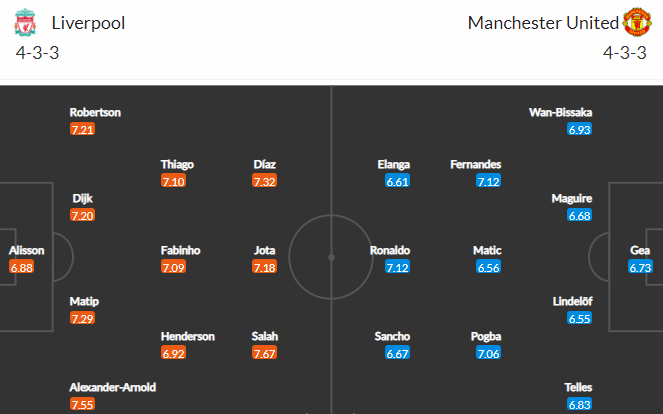The image size is (663, 414).
Task: Open Maguire's player entry
Action: pyautogui.click(x=572, y=198)
